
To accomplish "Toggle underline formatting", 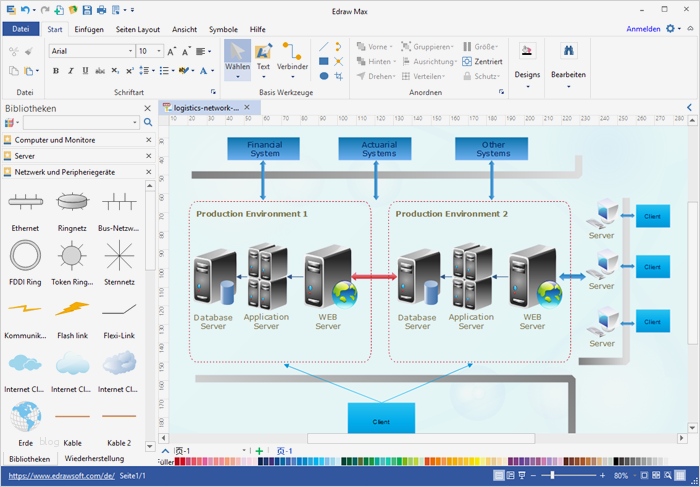I will (x=85, y=71).
